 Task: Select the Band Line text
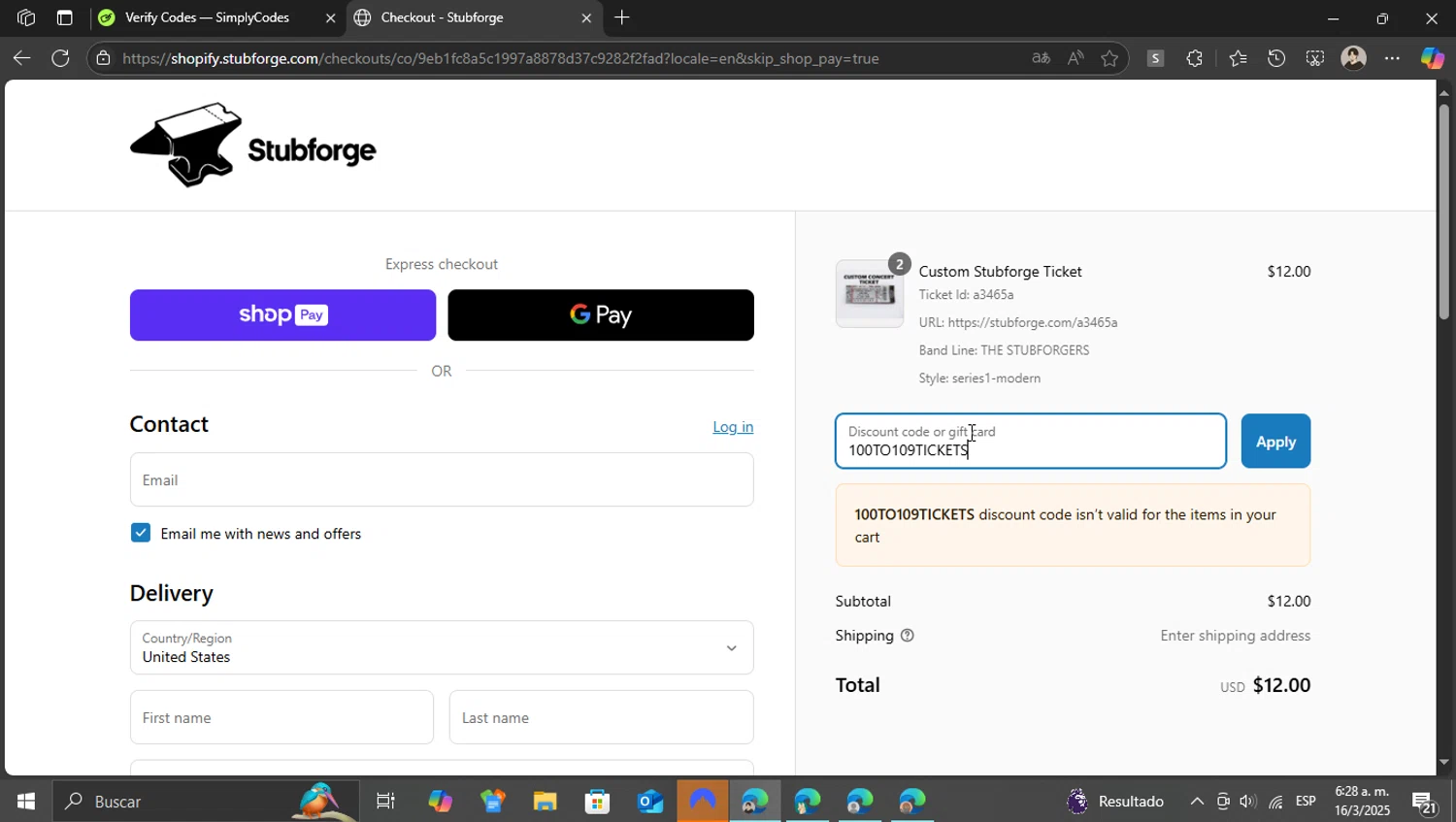click(x=1004, y=350)
